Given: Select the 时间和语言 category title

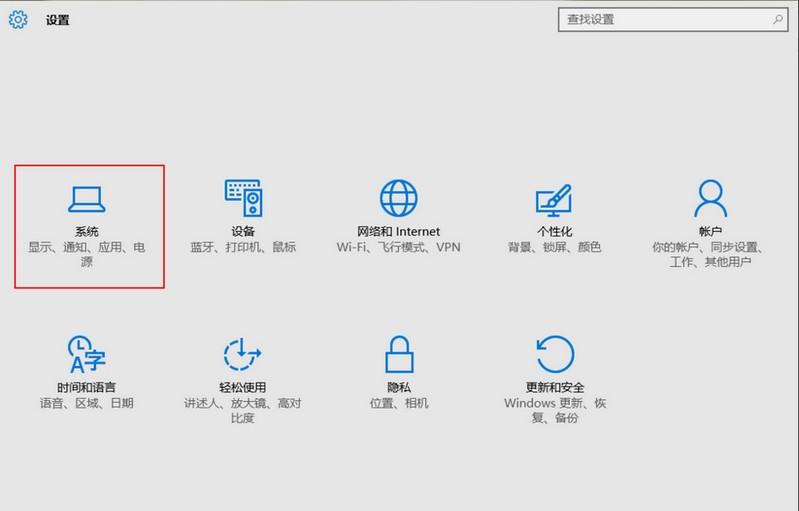Looking at the screenshot, I should pyautogui.click(x=87, y=387).
